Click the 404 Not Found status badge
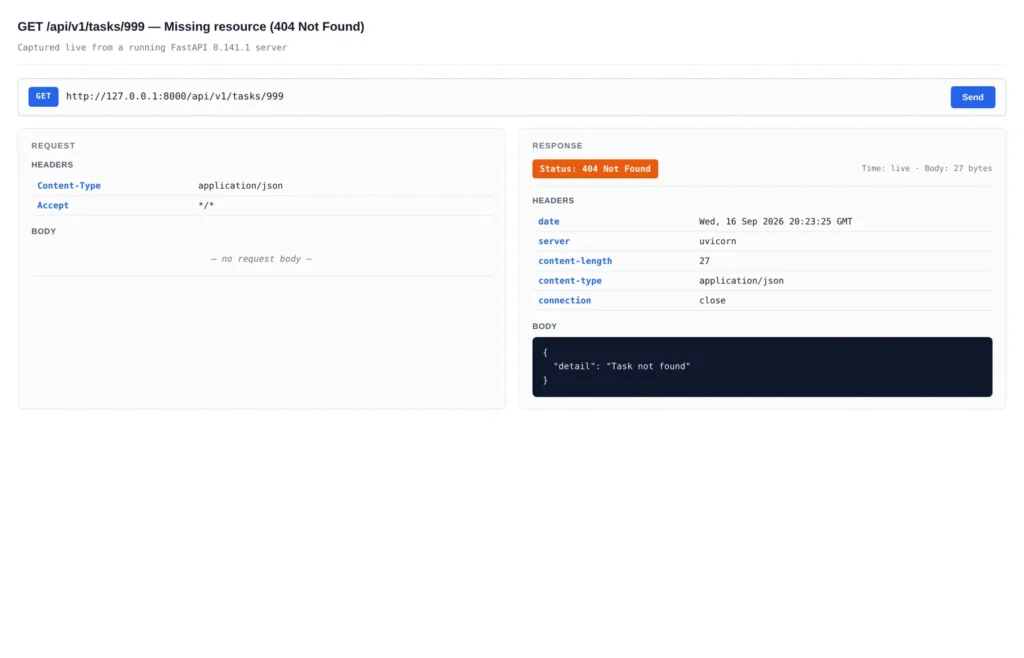The height and width of the screenshot is (658, 1024). (595, 168)
